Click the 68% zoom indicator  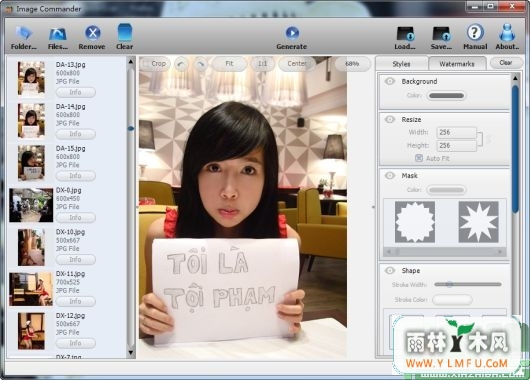[x=352, y=64]
